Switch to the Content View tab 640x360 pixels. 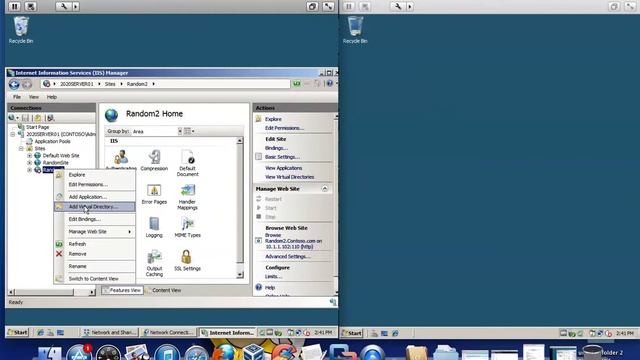coord(164,290)
